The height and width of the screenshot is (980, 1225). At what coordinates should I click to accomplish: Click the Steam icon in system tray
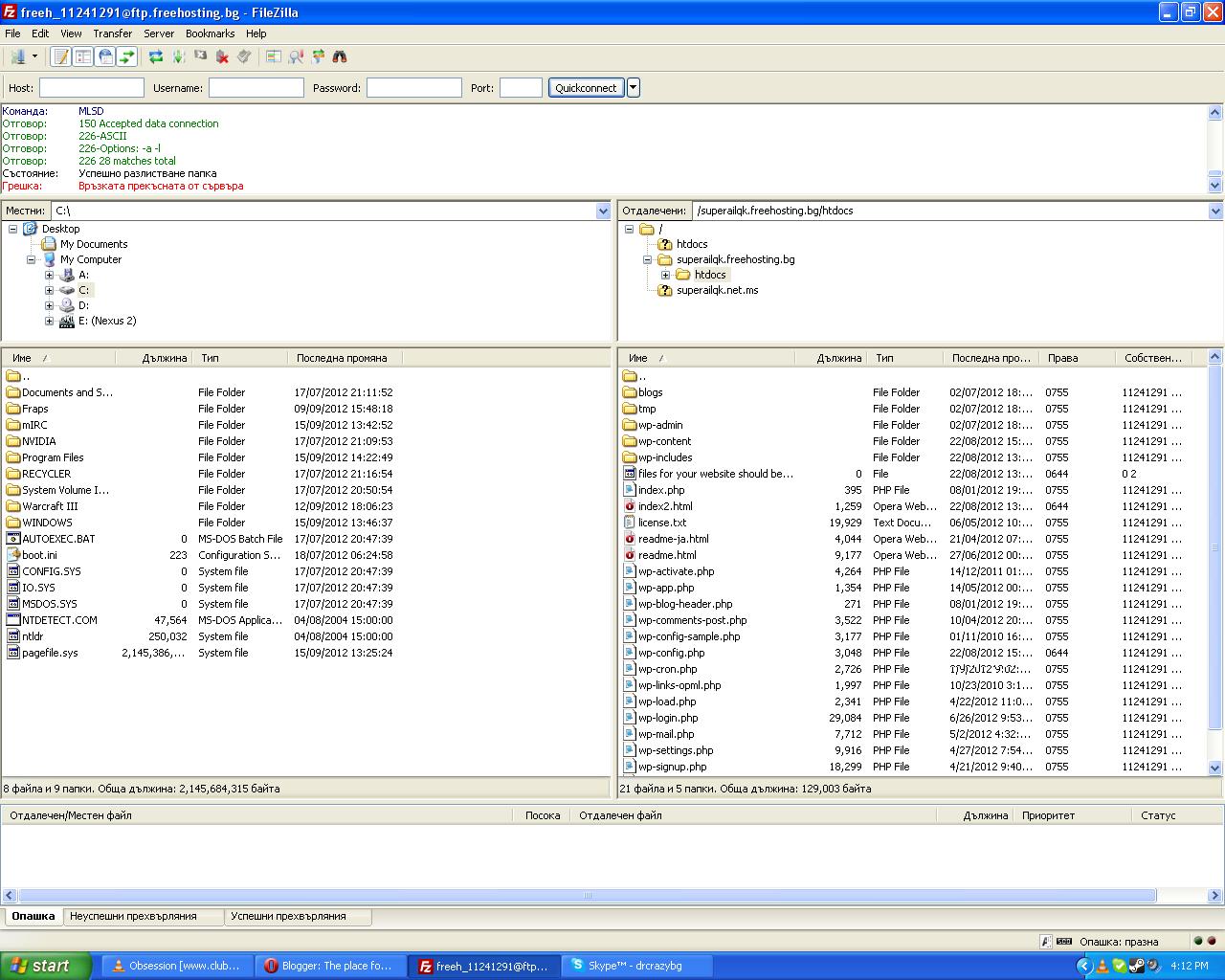(1136, 967)
